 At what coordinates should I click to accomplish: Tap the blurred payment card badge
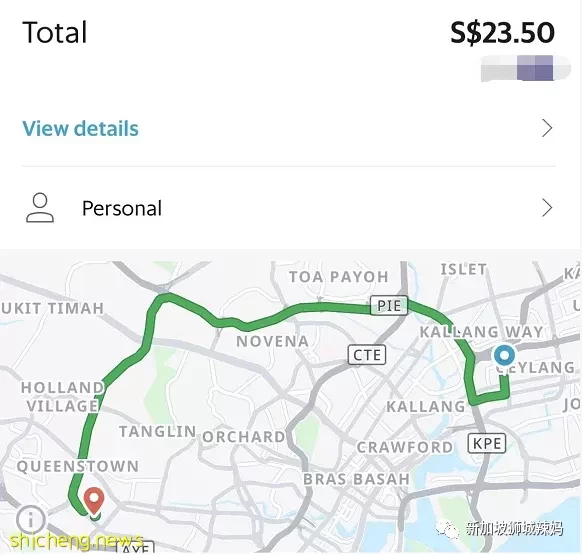tap(525, 68)
